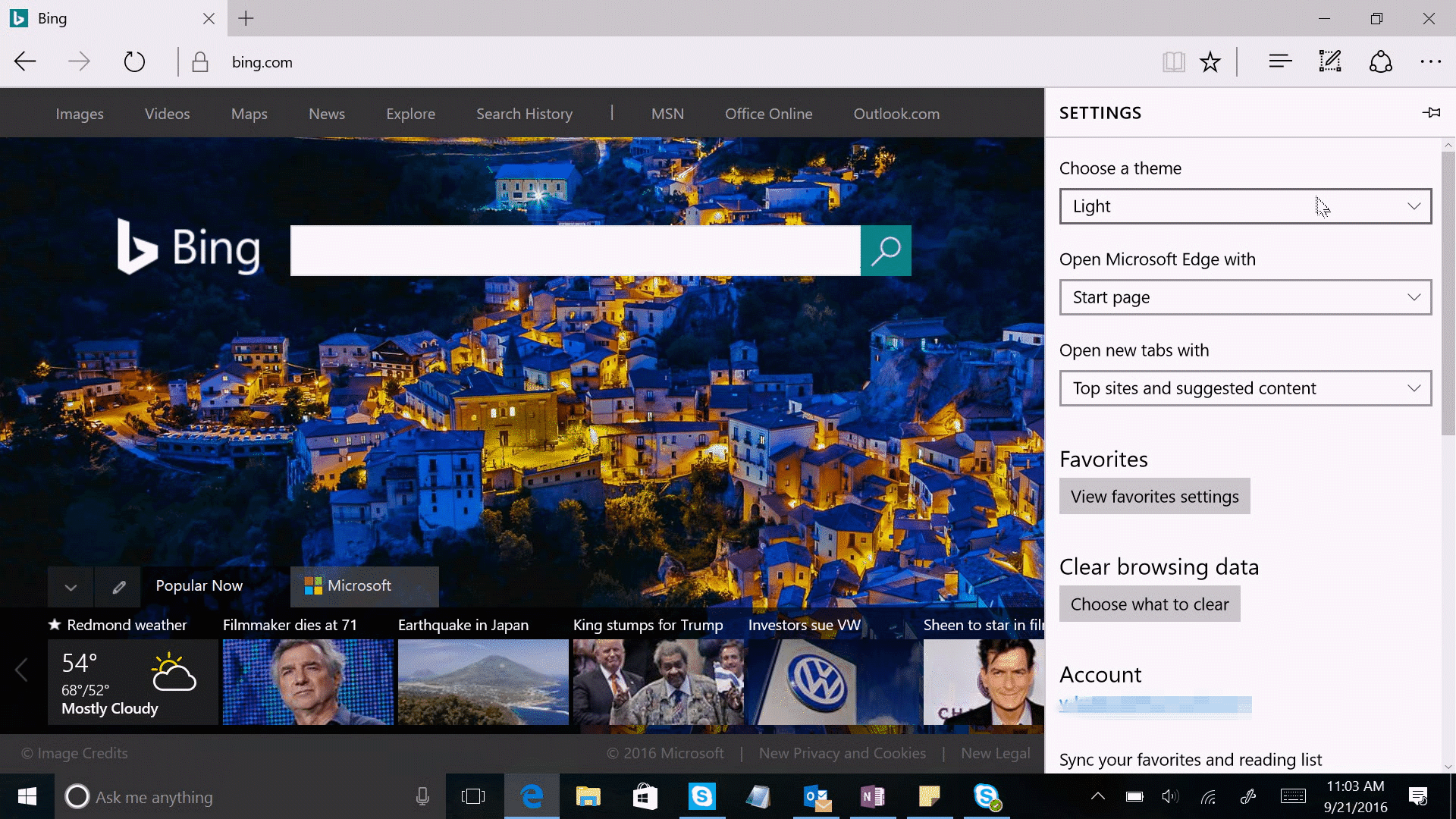This screenshot has height=819, width=1456.
Task: Click the collapse feed chevron icon
Action: 69,586
